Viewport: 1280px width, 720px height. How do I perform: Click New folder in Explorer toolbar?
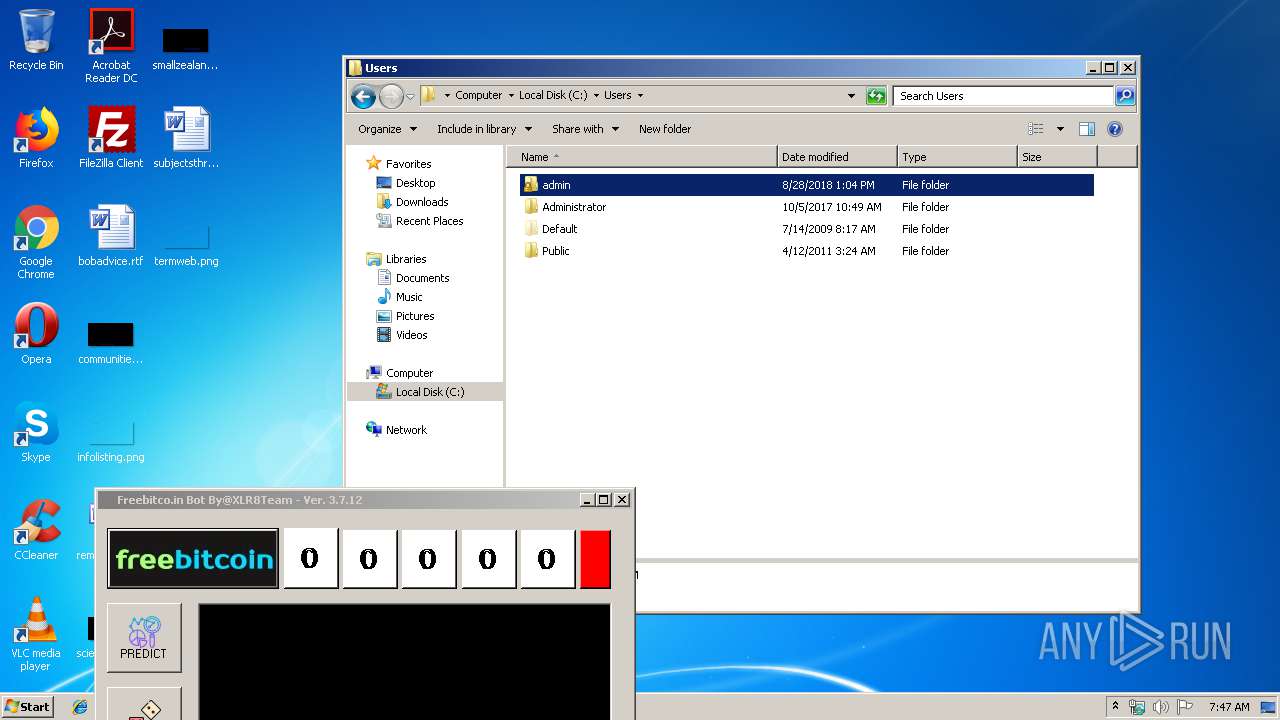[665, 129]
